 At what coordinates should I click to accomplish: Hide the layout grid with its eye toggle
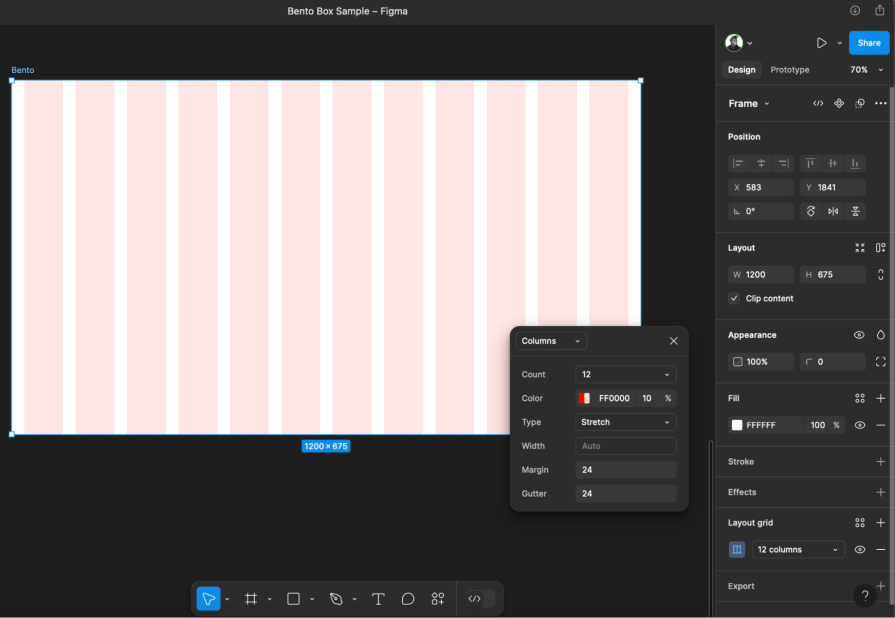[859, 549]
